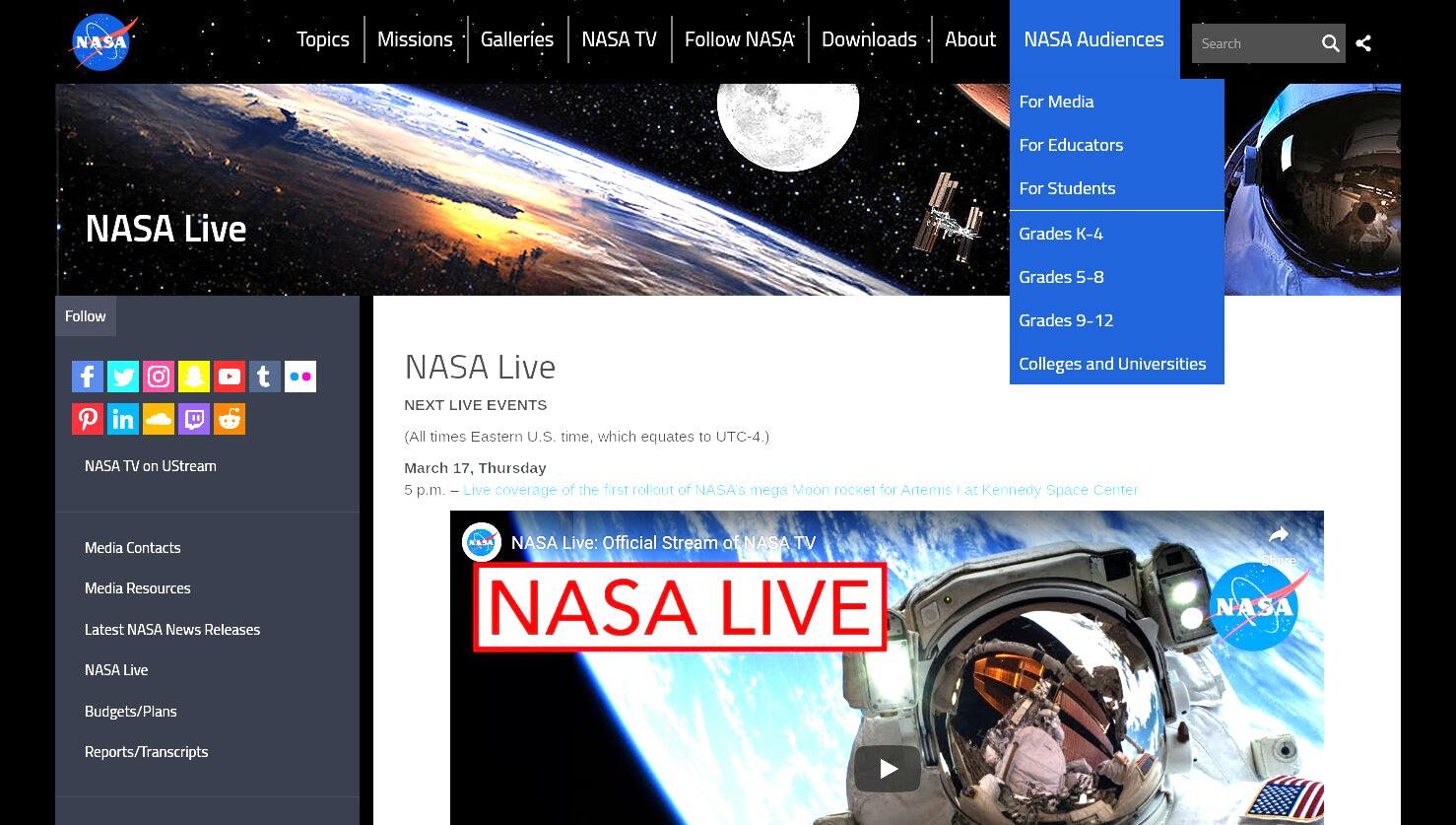Open Facebook follow icon
Screen dimensions: 1456x825
88,377
